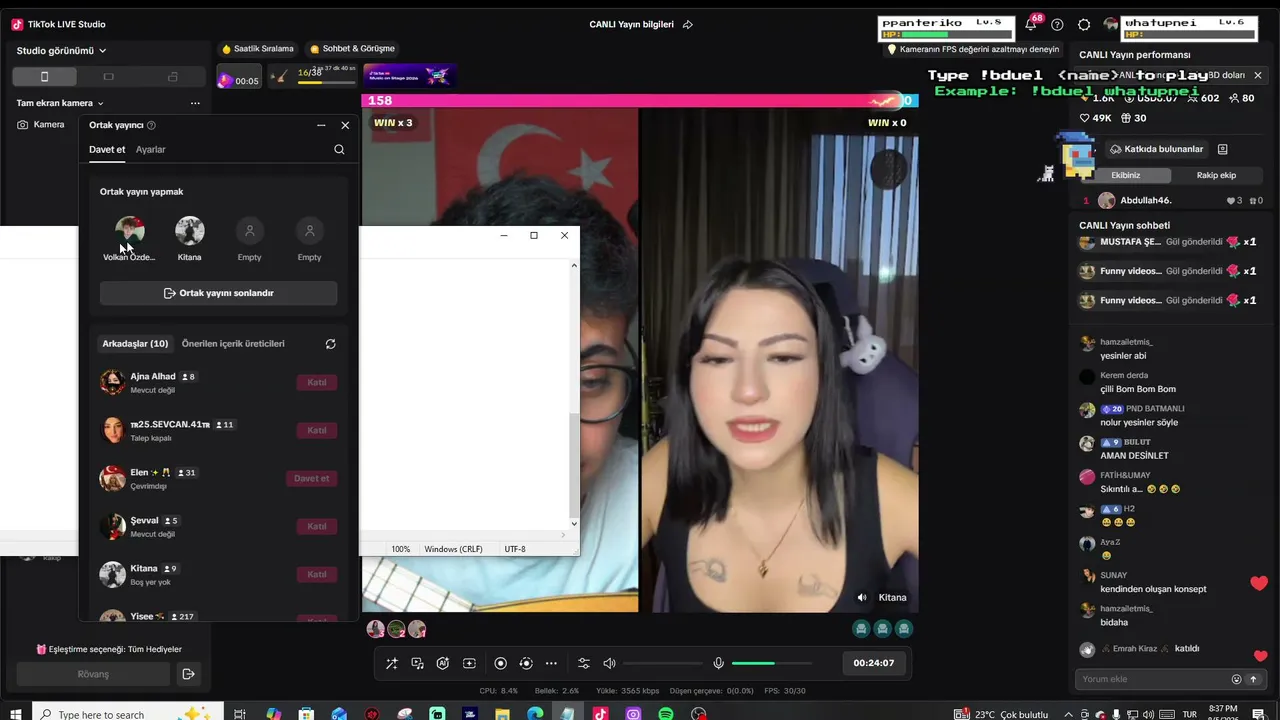Share the CANLI Yayın bilgileri arrow

click(687, 24)
